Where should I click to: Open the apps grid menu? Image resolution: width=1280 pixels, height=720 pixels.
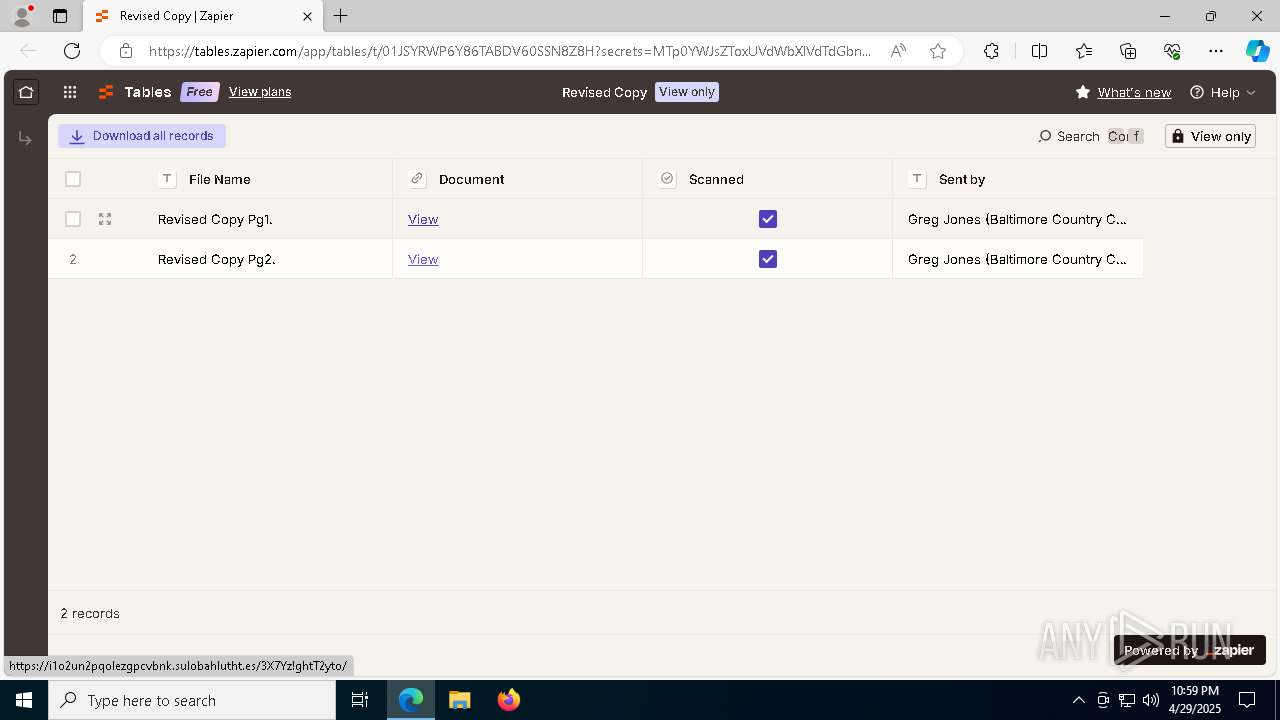(x=70, y=92)
